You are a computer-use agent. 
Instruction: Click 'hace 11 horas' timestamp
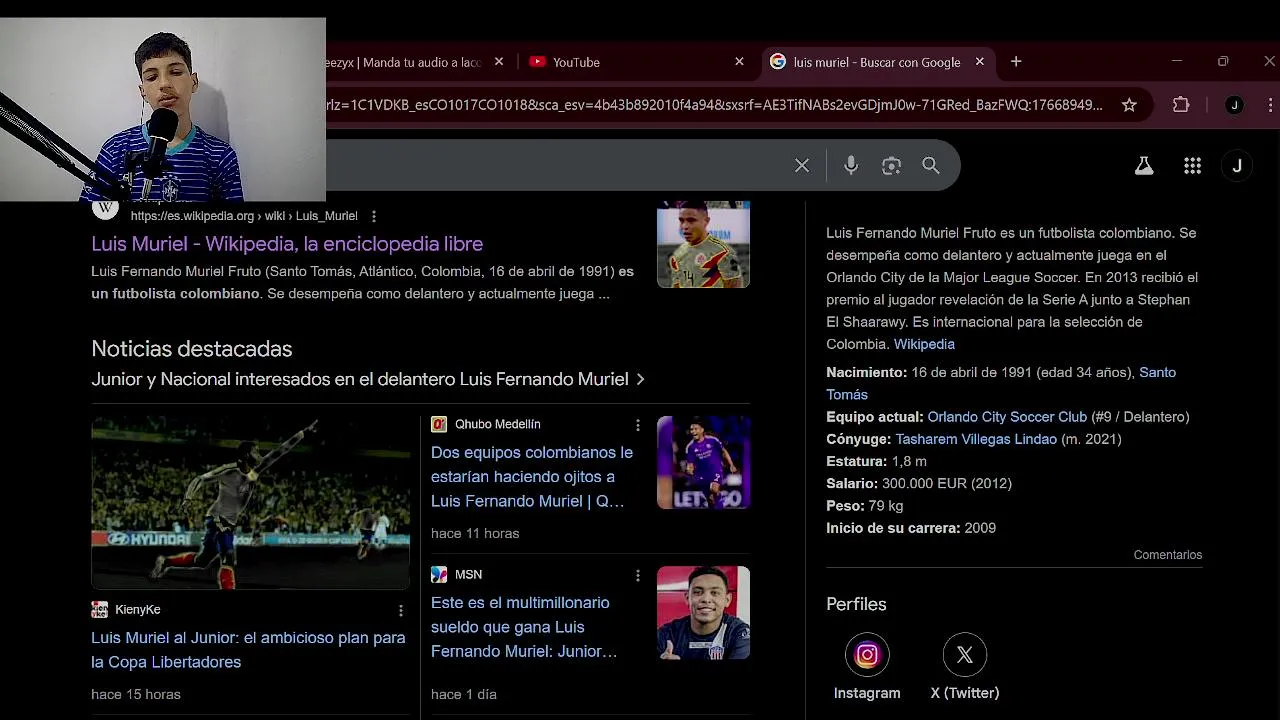tap(475, 534)
